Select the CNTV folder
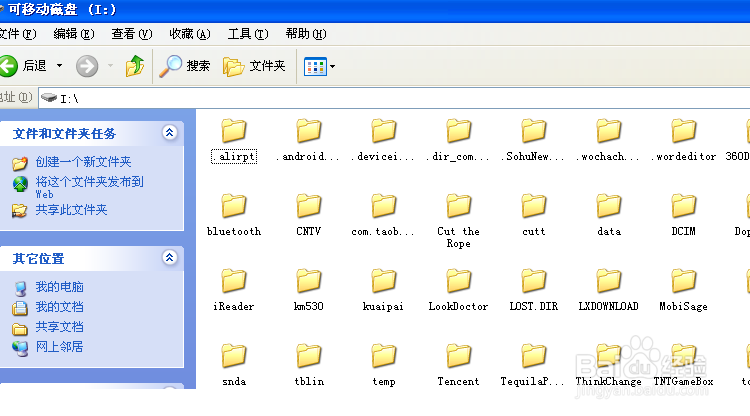 tap(309, 216)
